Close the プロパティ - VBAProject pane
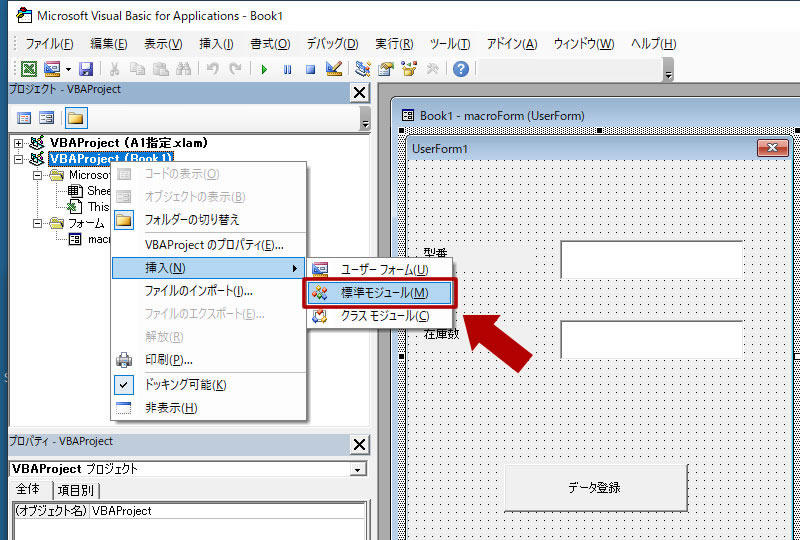800x540 pixels. coord(360,445)
